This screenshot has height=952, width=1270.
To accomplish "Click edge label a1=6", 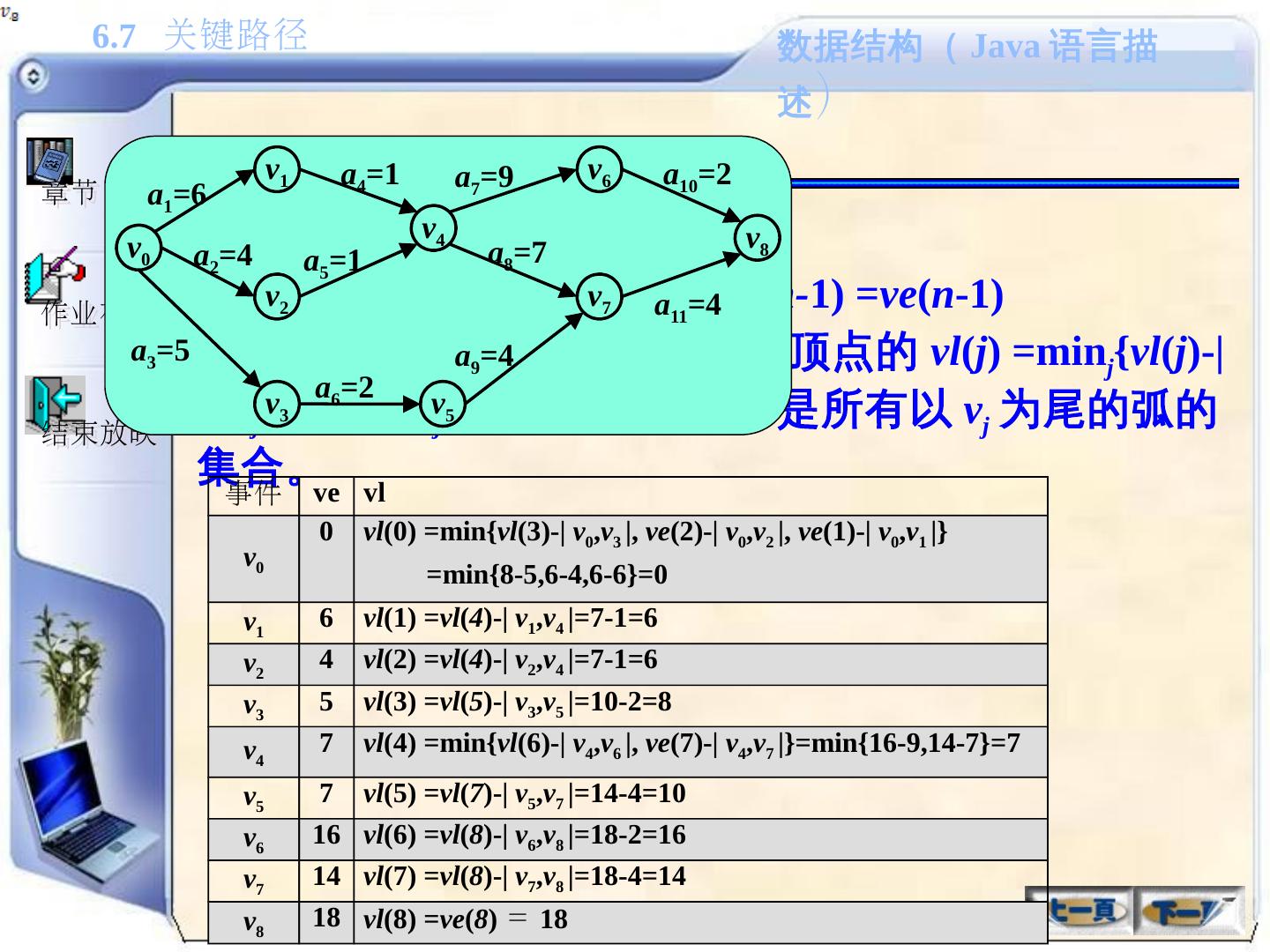I will pos(176,197).
